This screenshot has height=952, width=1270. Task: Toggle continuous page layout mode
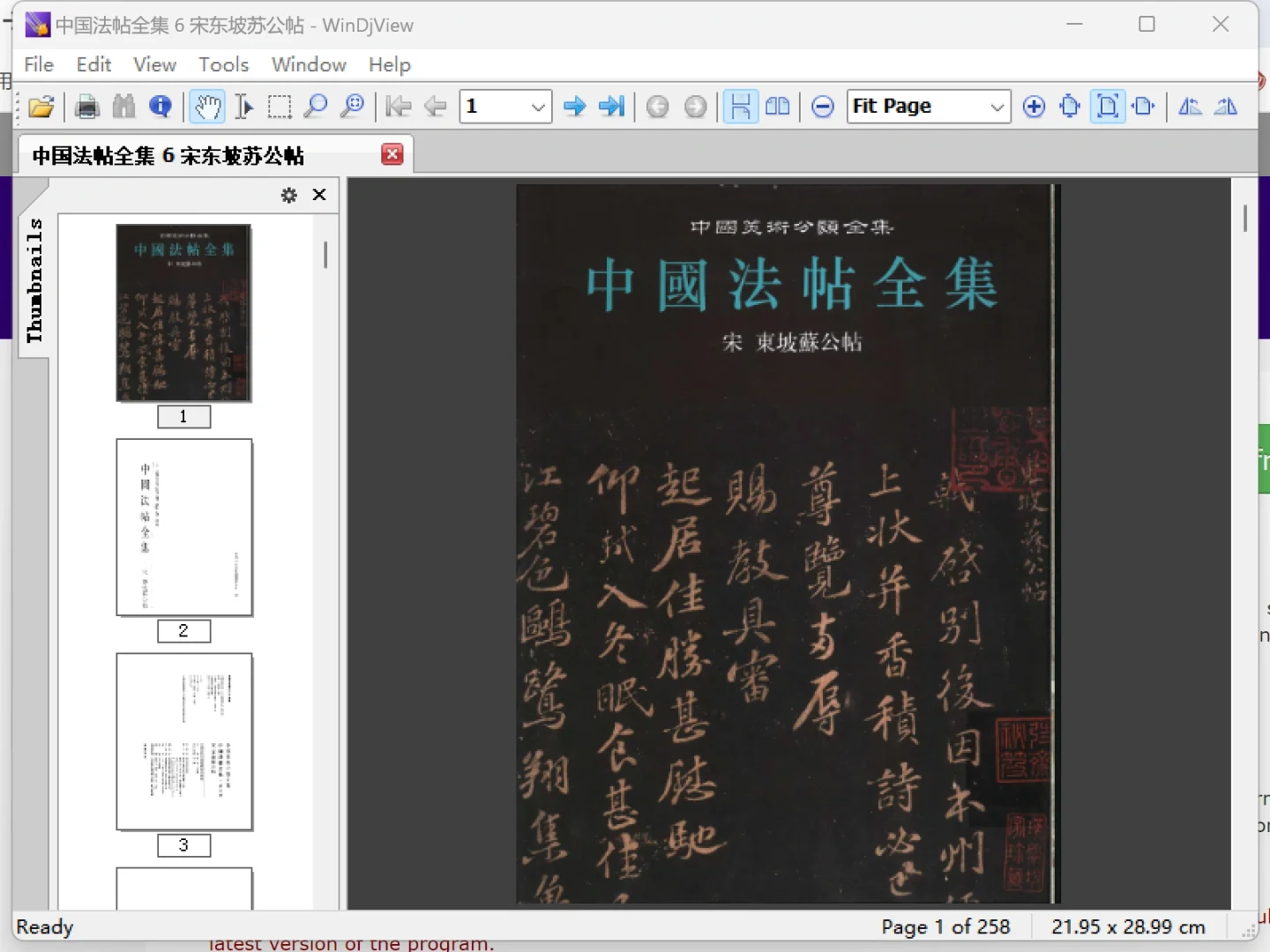(741, 107)
